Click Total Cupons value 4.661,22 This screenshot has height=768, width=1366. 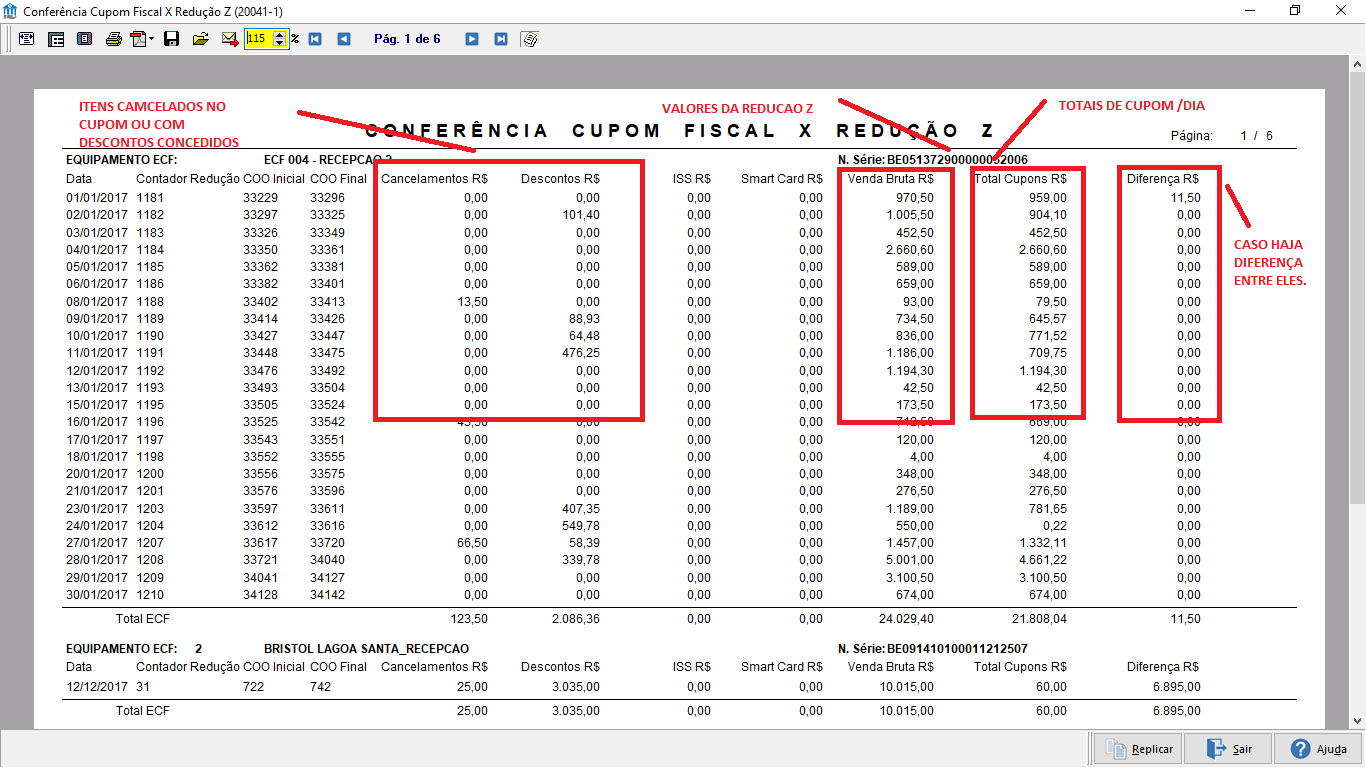1041,560
